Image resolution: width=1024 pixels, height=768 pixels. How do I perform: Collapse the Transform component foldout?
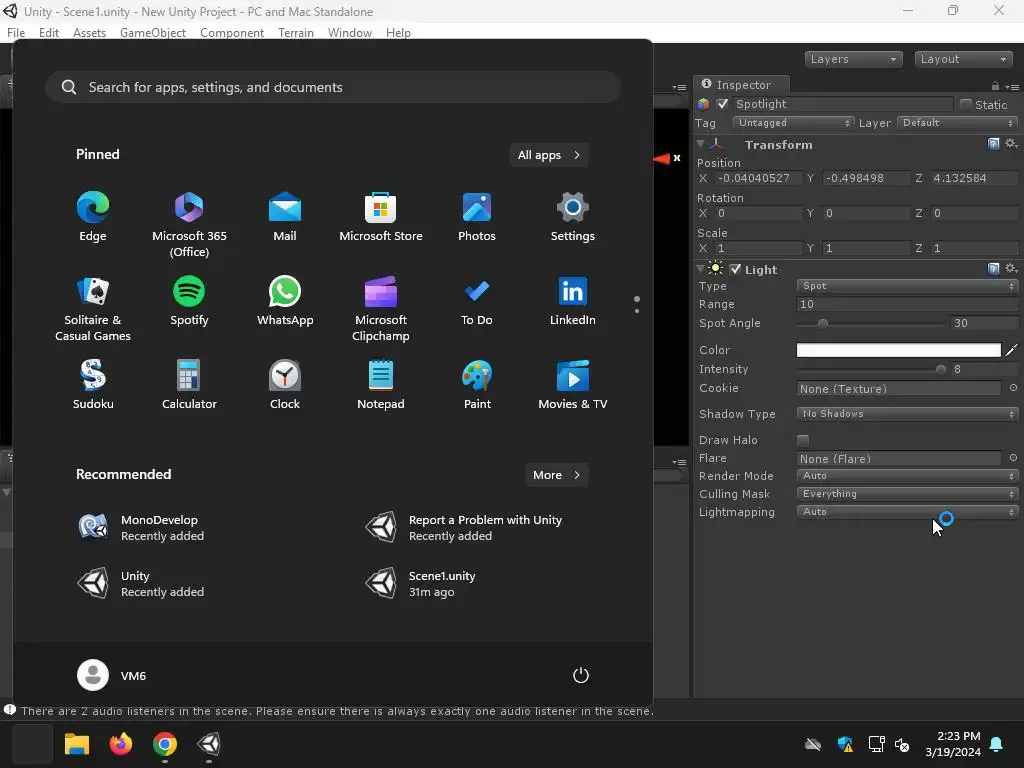[701, 144]
